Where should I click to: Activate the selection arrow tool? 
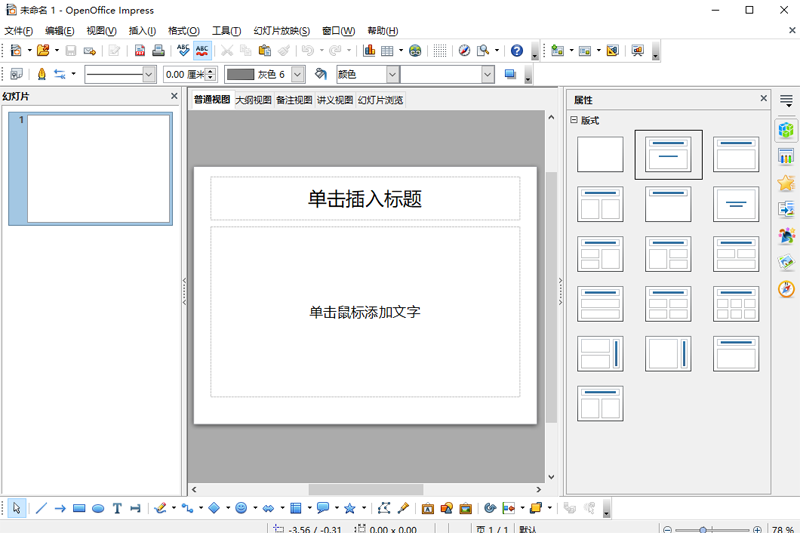click(16, 508)
